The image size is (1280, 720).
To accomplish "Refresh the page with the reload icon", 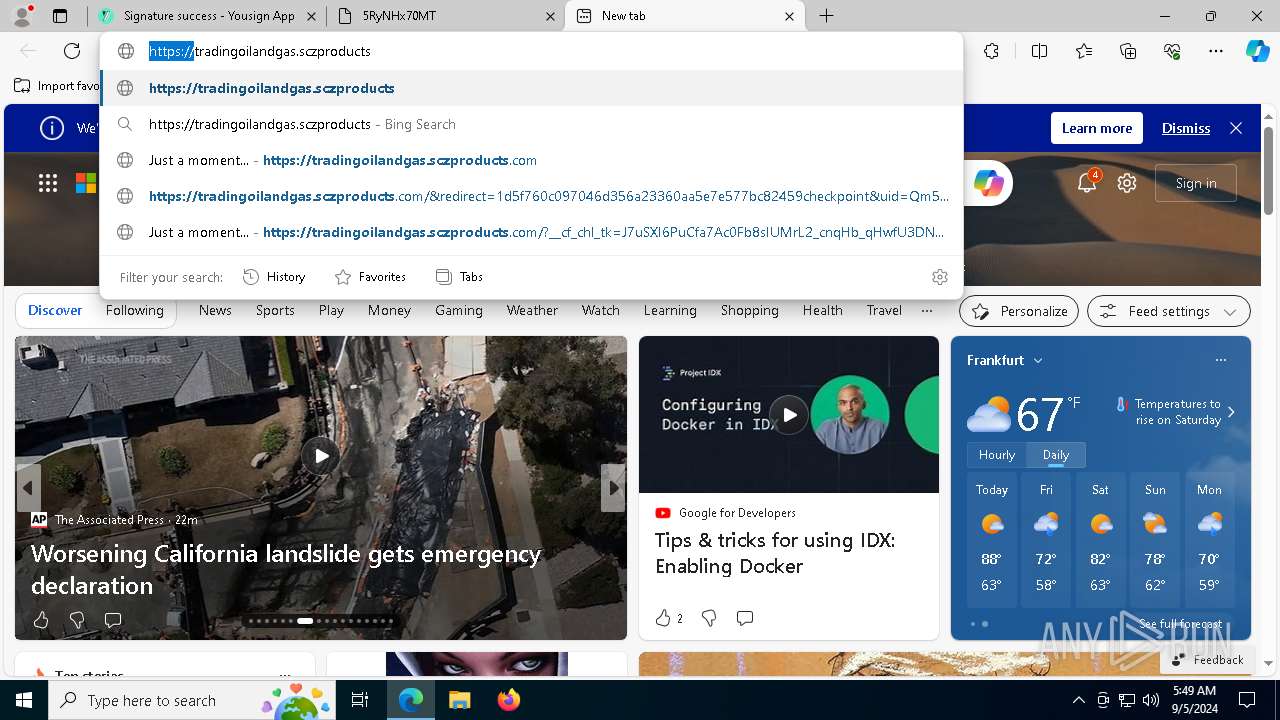I will point(72,51).
